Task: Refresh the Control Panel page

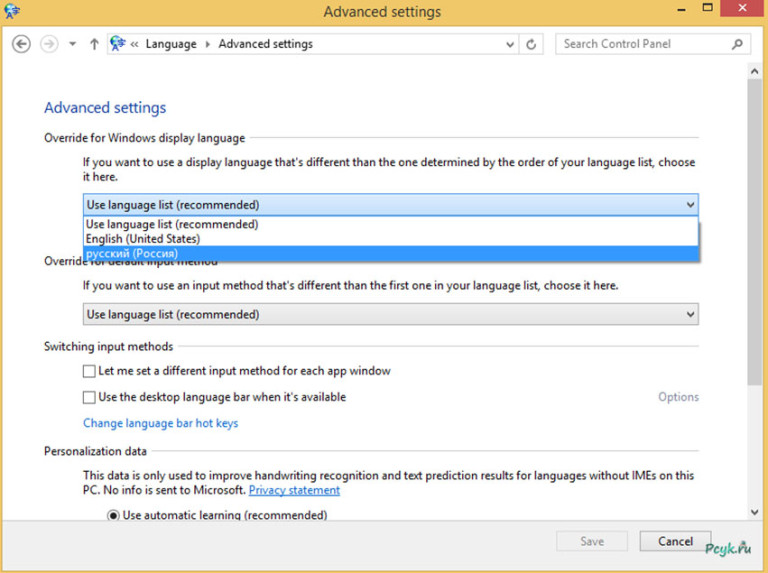Action: point(531,44)
